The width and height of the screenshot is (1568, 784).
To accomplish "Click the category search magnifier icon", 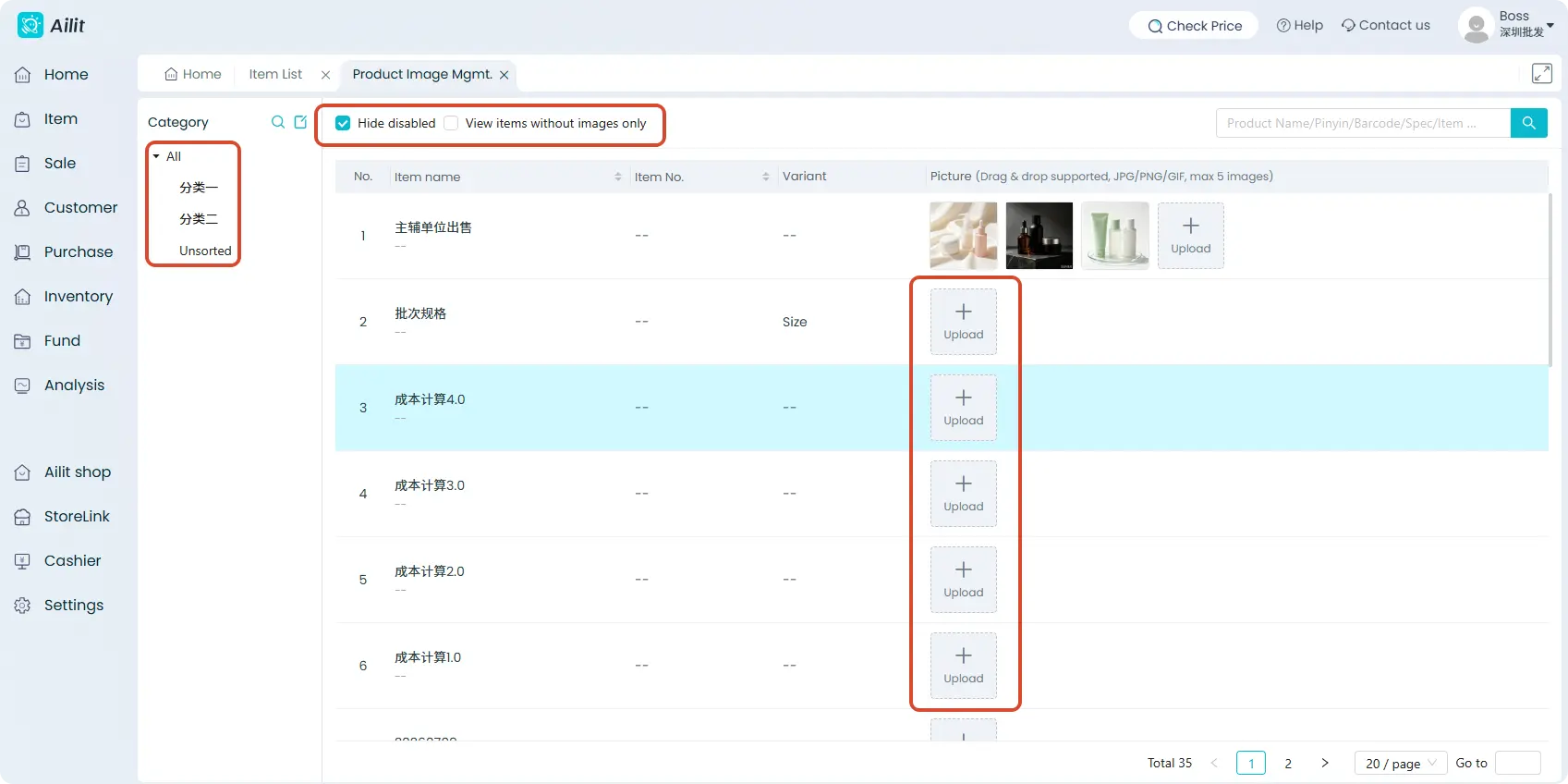I will pos(277,122).
